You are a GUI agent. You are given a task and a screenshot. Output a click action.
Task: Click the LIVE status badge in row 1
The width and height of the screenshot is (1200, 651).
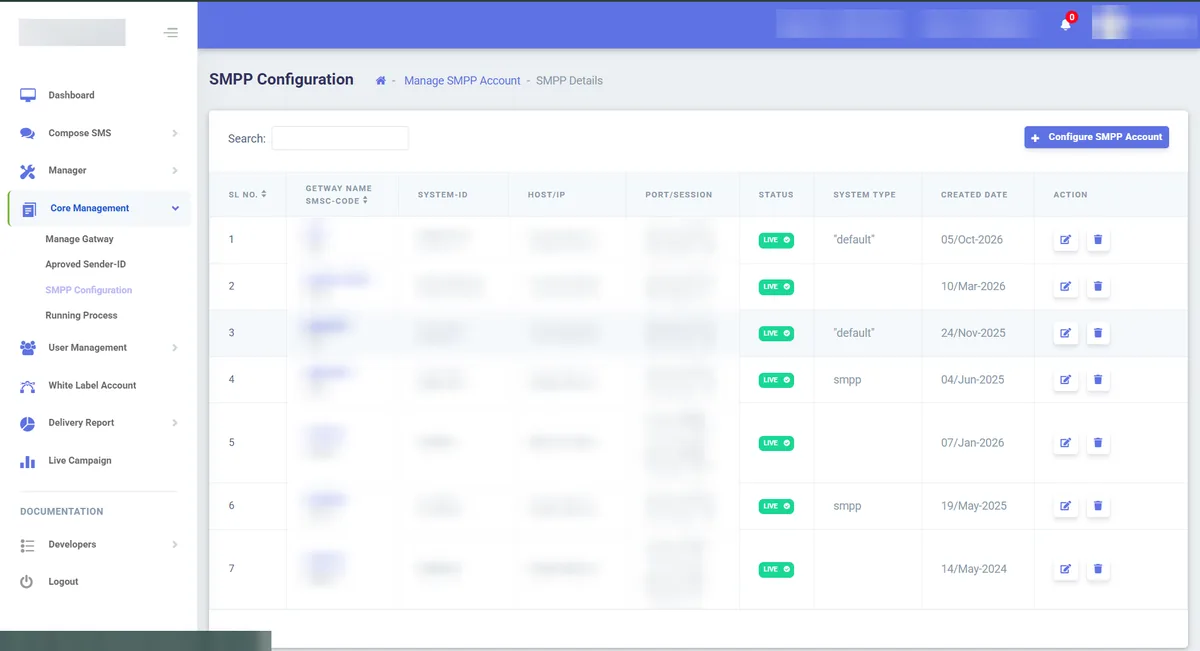click(x=776, y=240)
